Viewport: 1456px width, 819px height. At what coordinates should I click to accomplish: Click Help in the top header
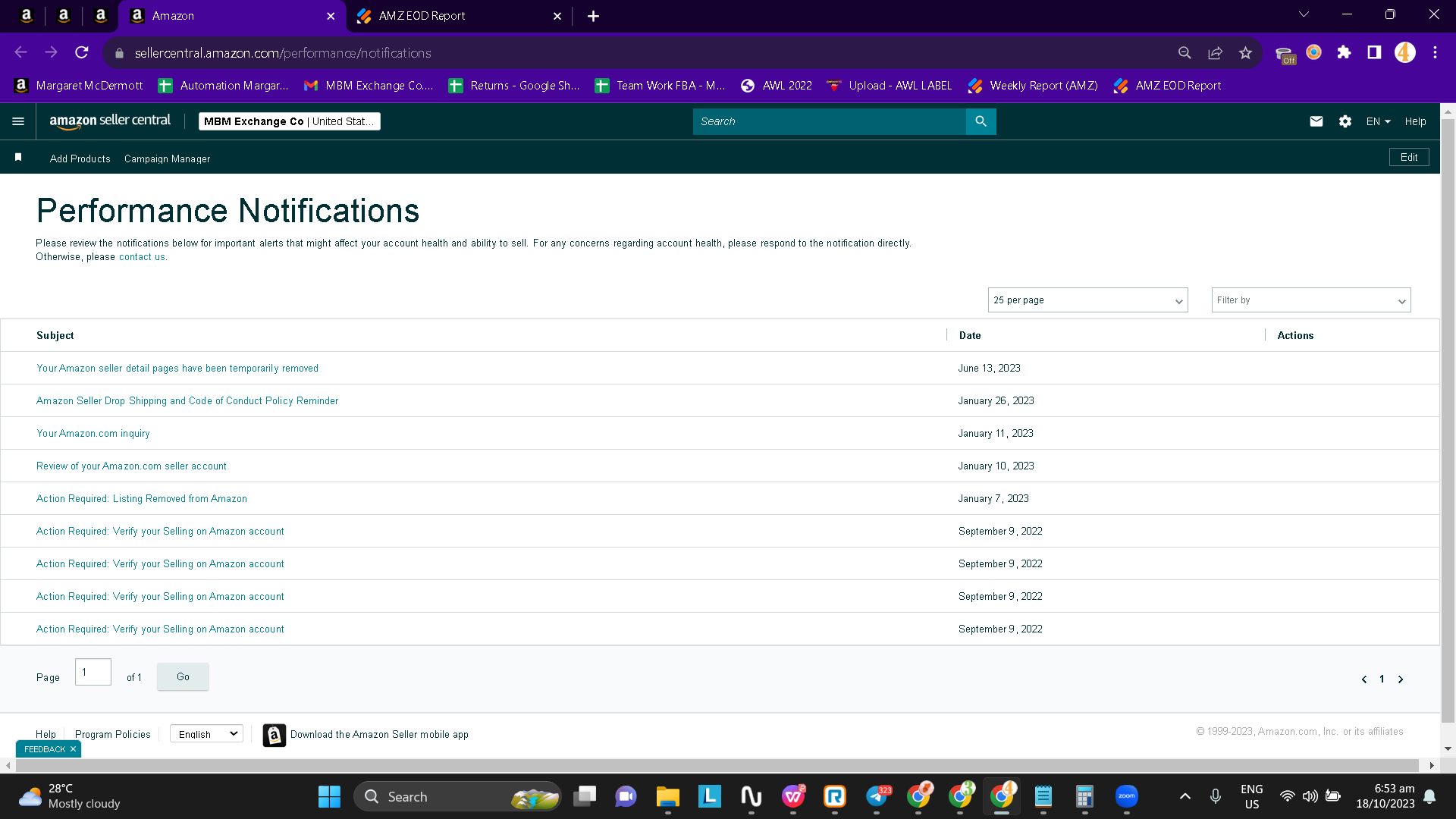pyautogui.click(x=1415, y=121)
